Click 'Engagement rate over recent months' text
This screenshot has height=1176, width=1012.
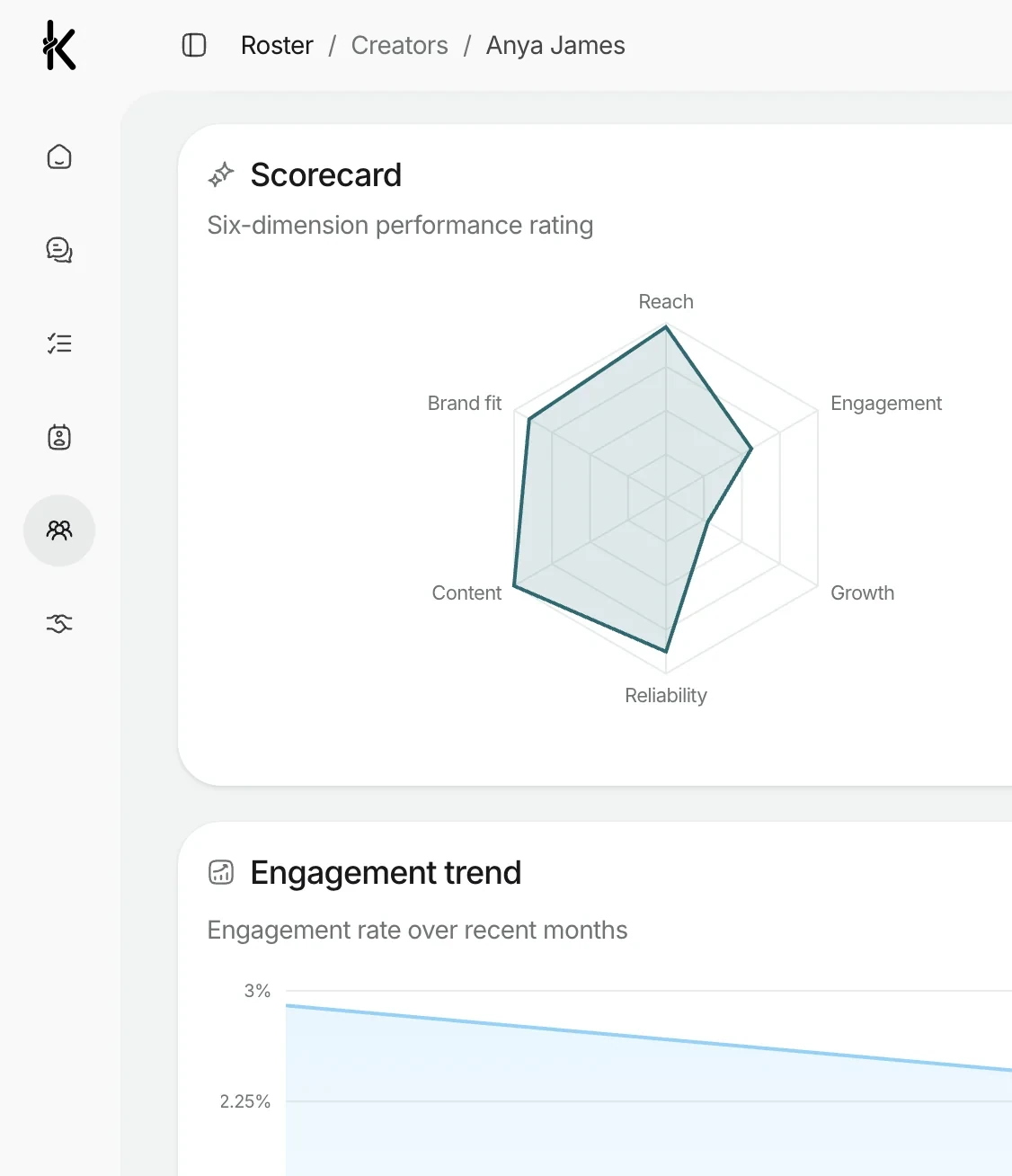click(417, 930)
